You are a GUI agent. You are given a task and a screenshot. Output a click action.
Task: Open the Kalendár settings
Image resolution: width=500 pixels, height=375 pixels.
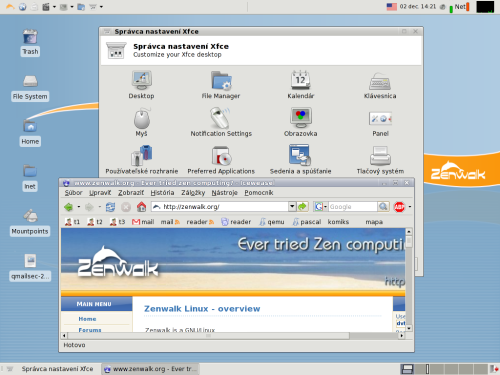point(301,85)
